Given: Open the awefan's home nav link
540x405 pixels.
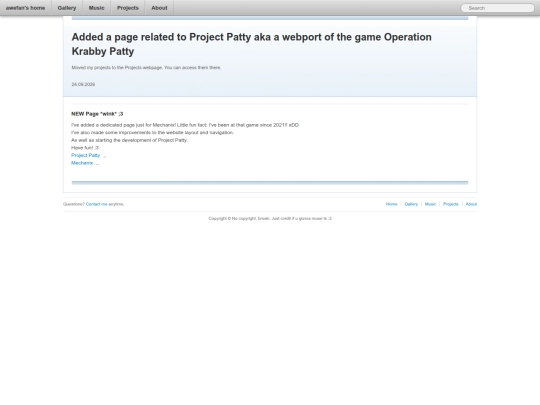Looking at the screenshot, I should pos(25,8).
